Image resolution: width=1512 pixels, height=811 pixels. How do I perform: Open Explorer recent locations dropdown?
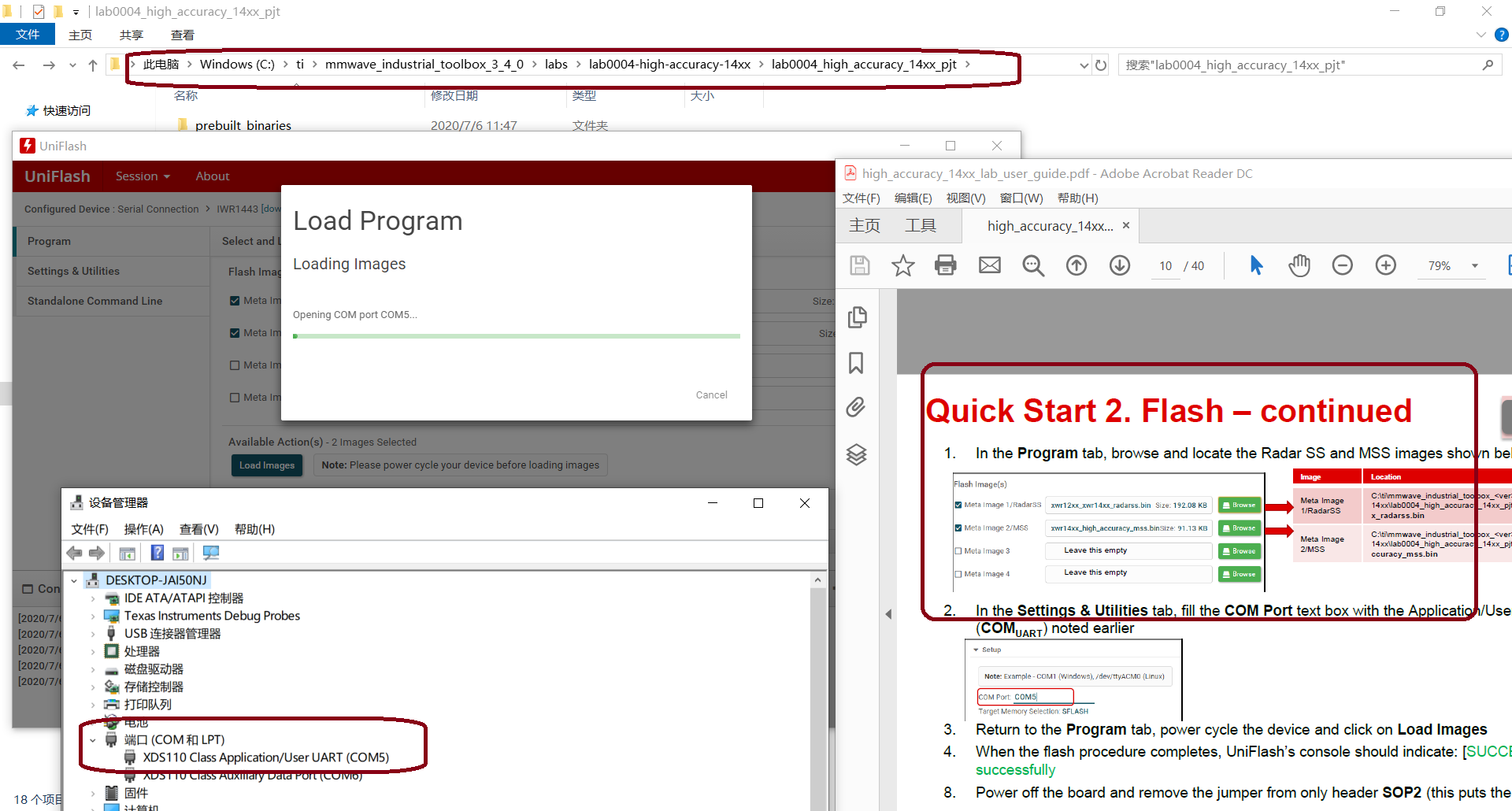point(72,65)
